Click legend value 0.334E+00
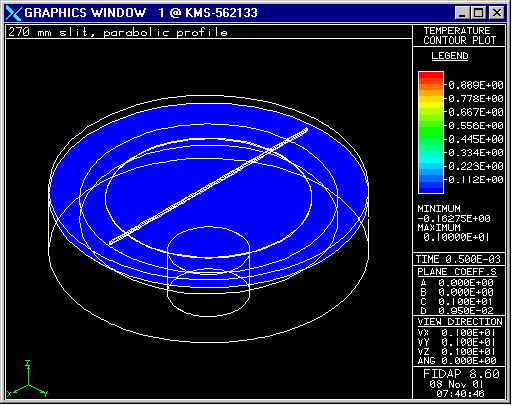The height and width of the screenshot is (405, 512). tap(475, 153)
